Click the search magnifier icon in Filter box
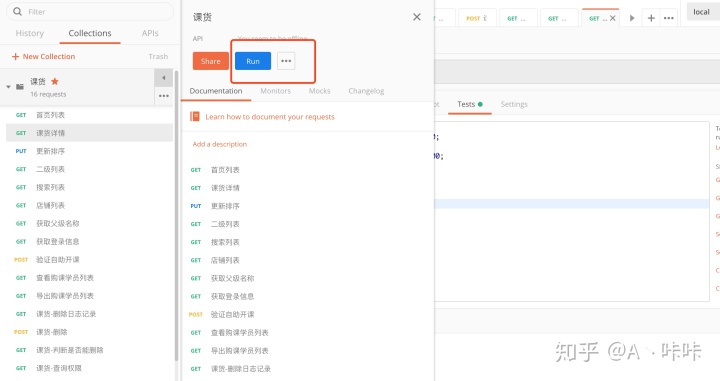720x381 pixels. pyautogui.click(x=17, y=11)
